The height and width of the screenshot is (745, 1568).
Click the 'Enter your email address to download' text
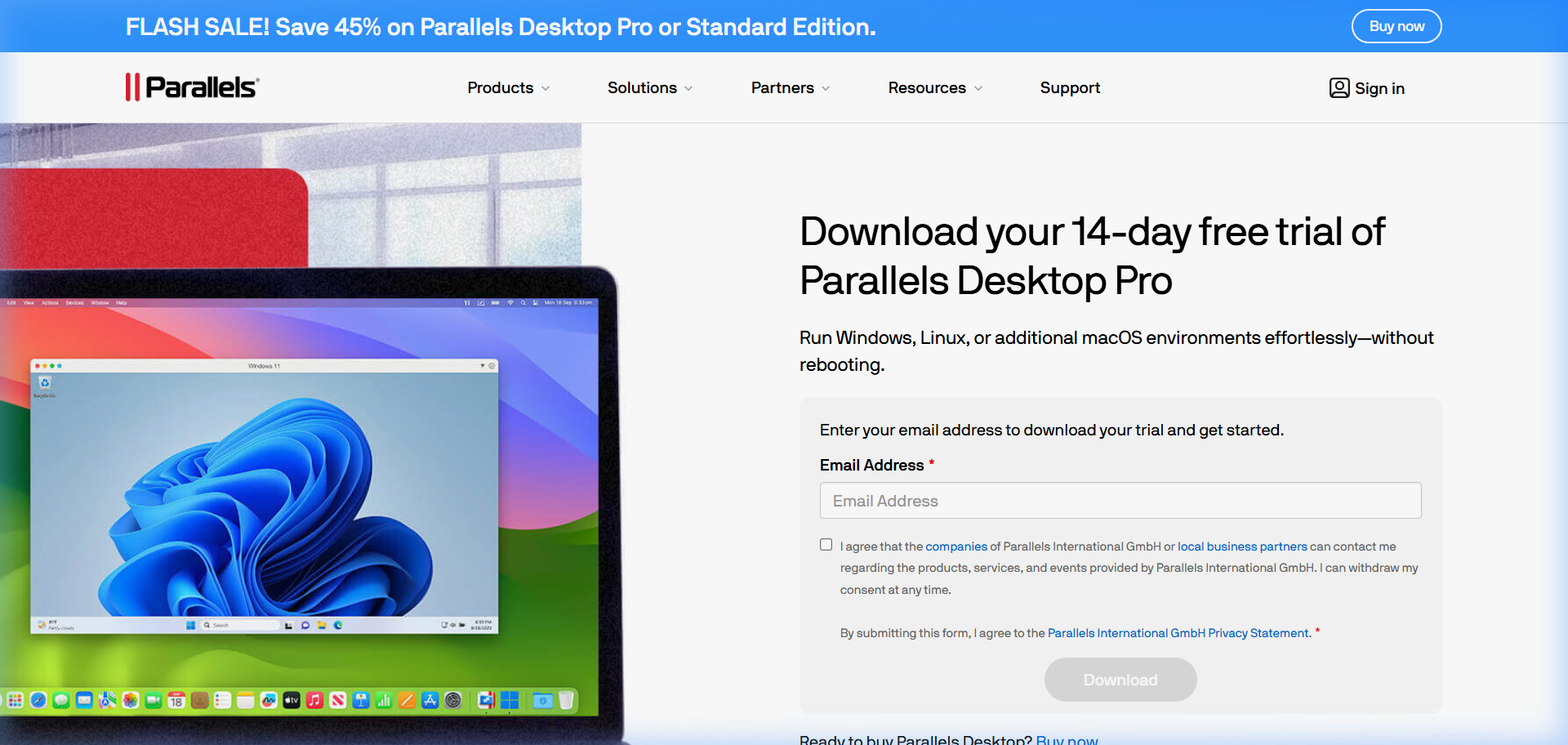pos(1052,430)
